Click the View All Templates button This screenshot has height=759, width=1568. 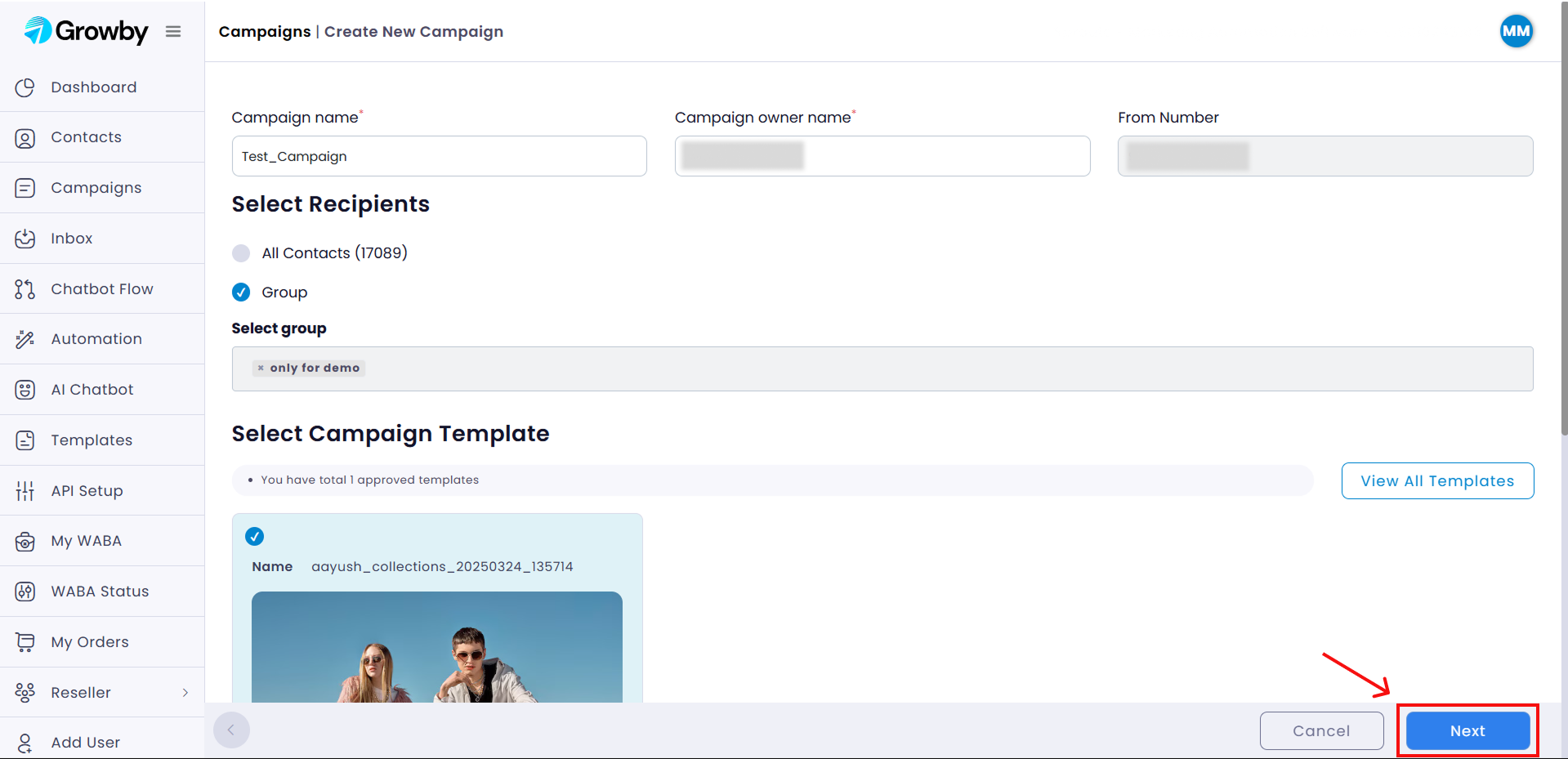pos(1437,480)
